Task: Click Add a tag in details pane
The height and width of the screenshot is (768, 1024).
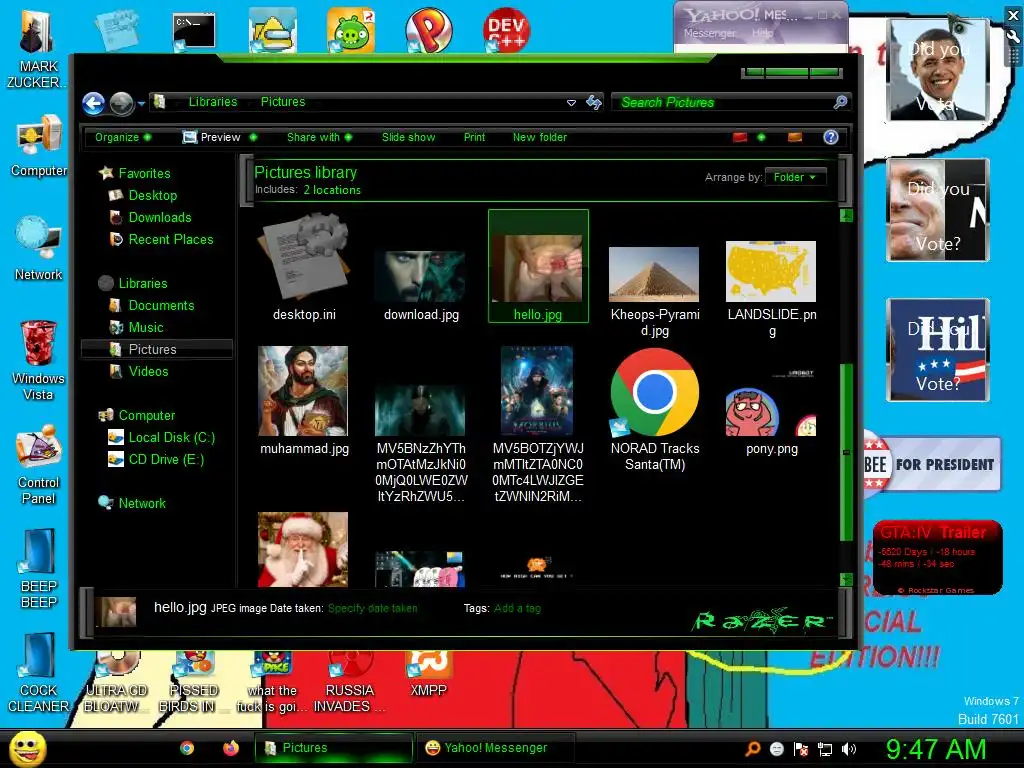Action: click(517, 609)
